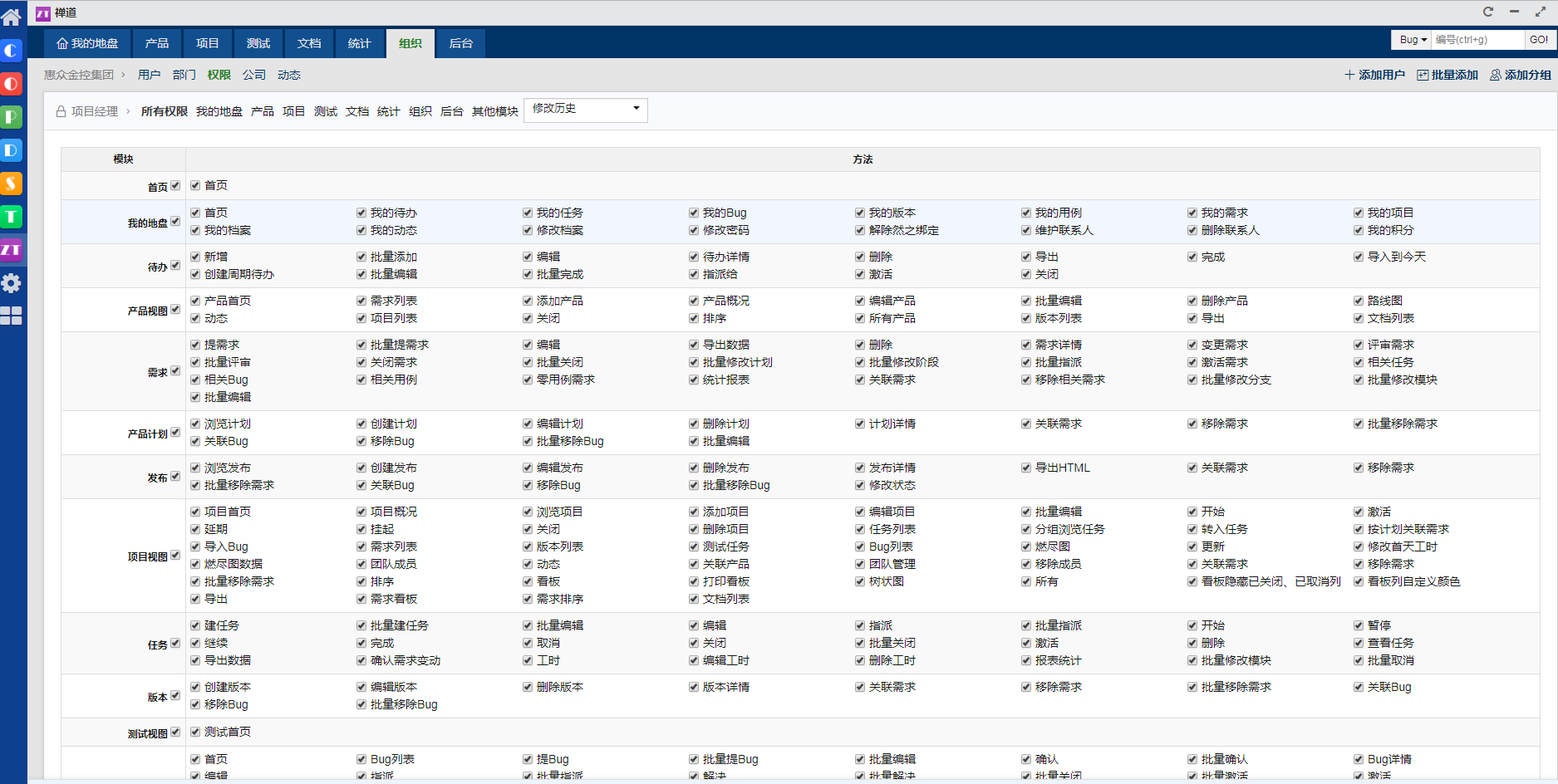Filter permissions by 所有权限
Screen dimensions: 1558x784
[x=165, y=111]
